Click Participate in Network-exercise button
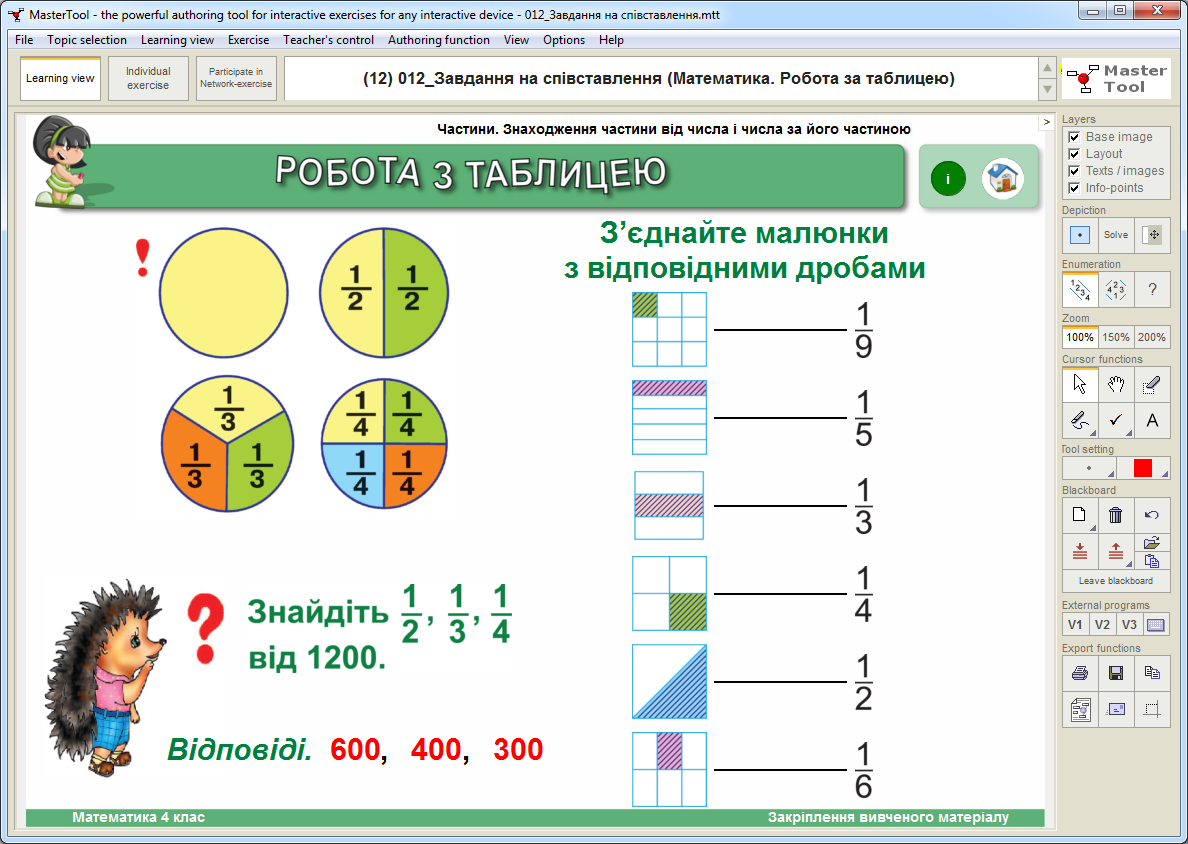Viewport: 1188px width, 844px height. tap(236, 78)
